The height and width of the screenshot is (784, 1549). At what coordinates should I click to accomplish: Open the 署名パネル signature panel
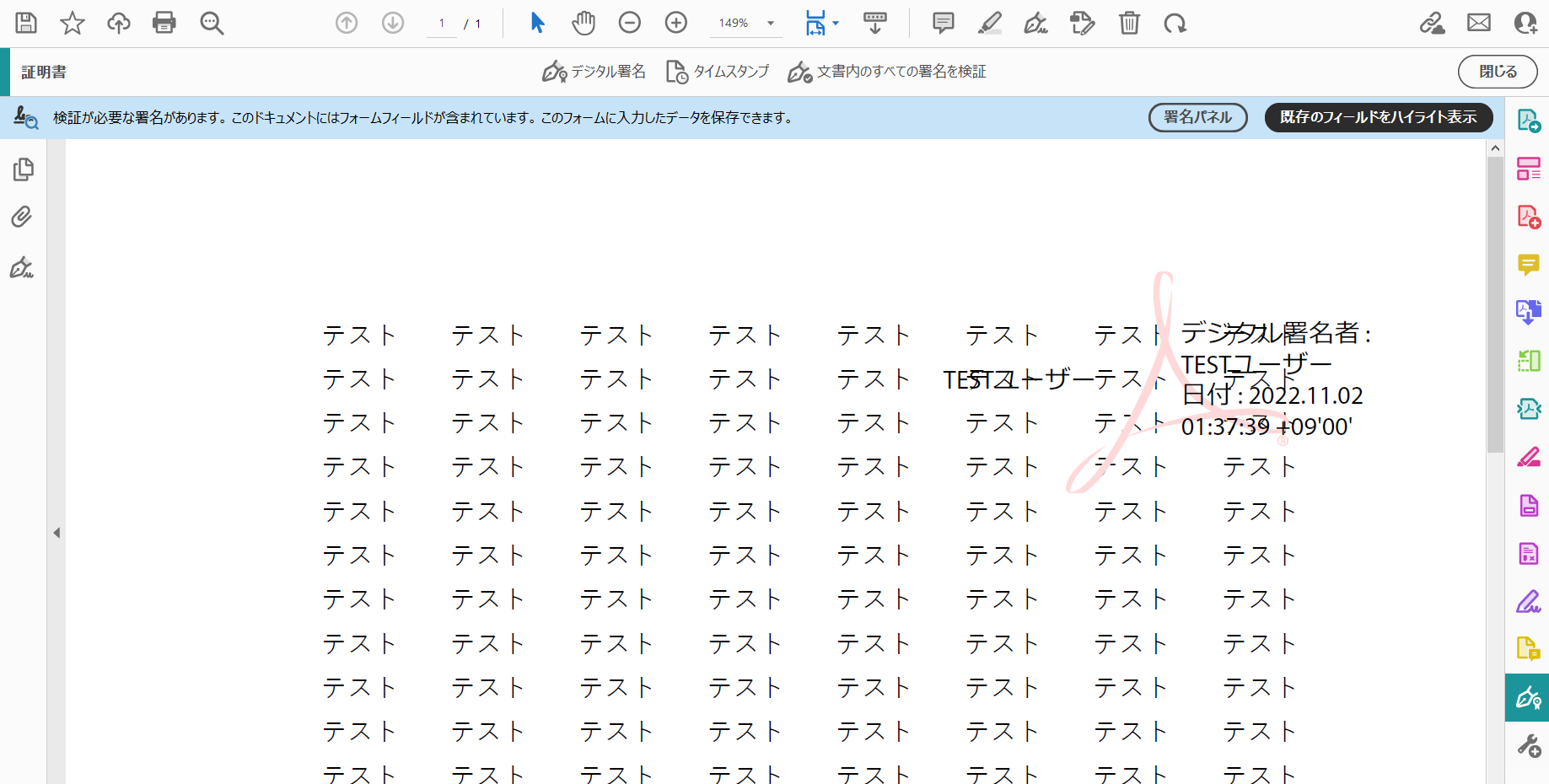[x=1197, y=117]
